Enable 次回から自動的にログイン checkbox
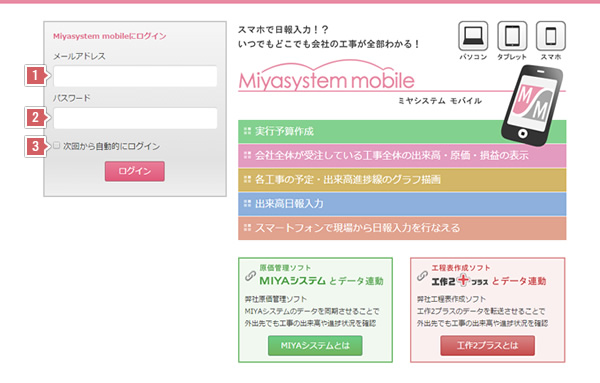Viewport: 600px width, 383px height. [57, 145]
